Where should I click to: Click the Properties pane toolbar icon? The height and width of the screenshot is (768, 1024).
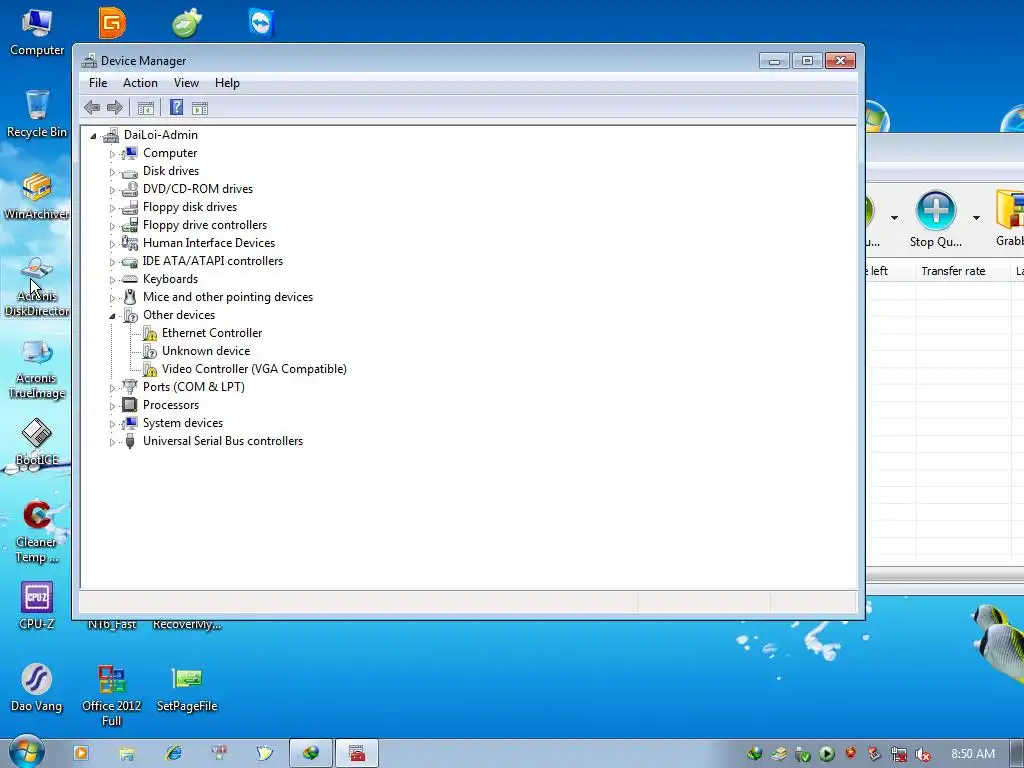pyautogui.click(x=200, y=108)
